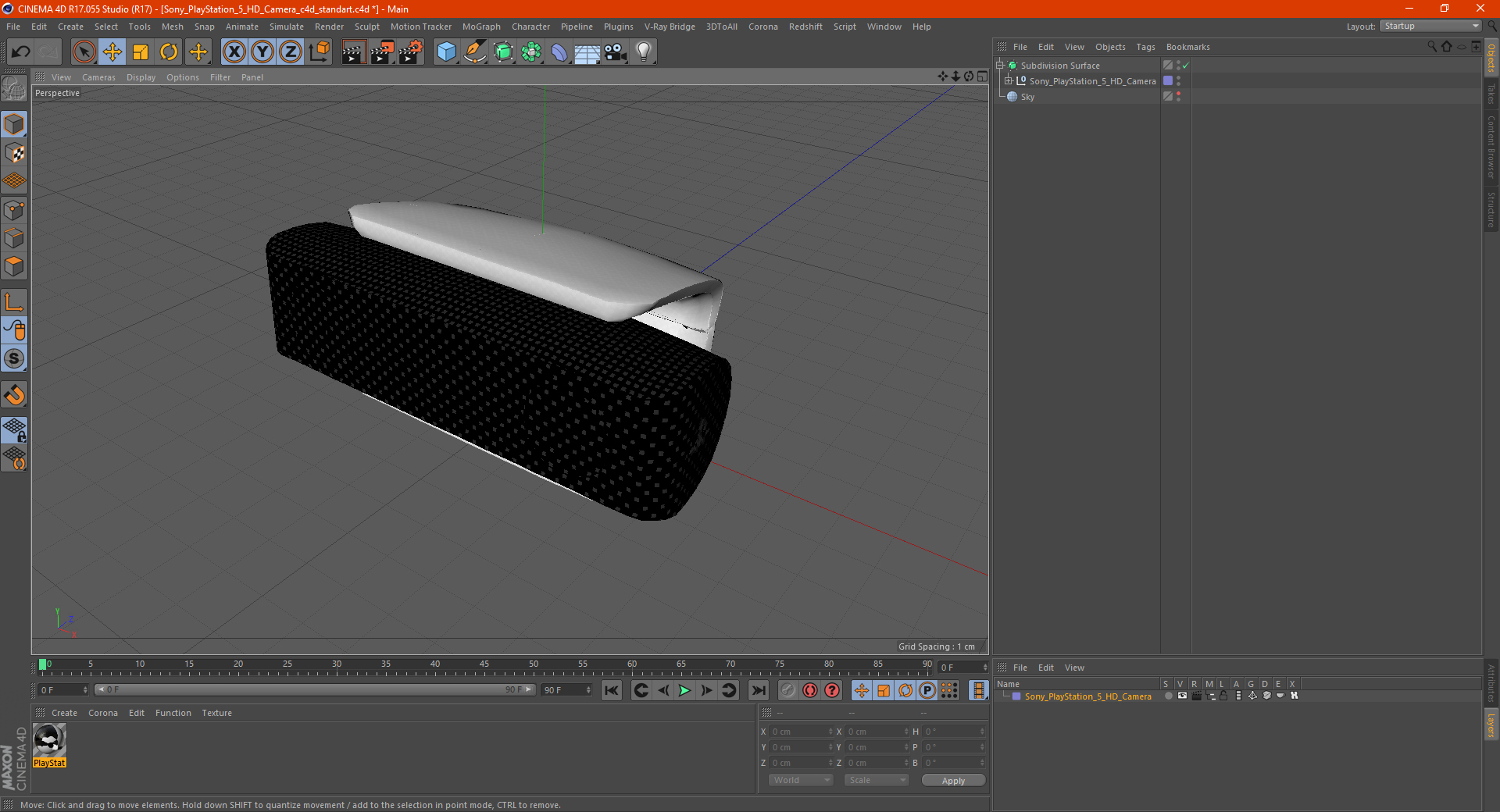Viewport: 1500px width, 812px height.
Task: Open the deformer objects icon
Action: tap(559, 52)
